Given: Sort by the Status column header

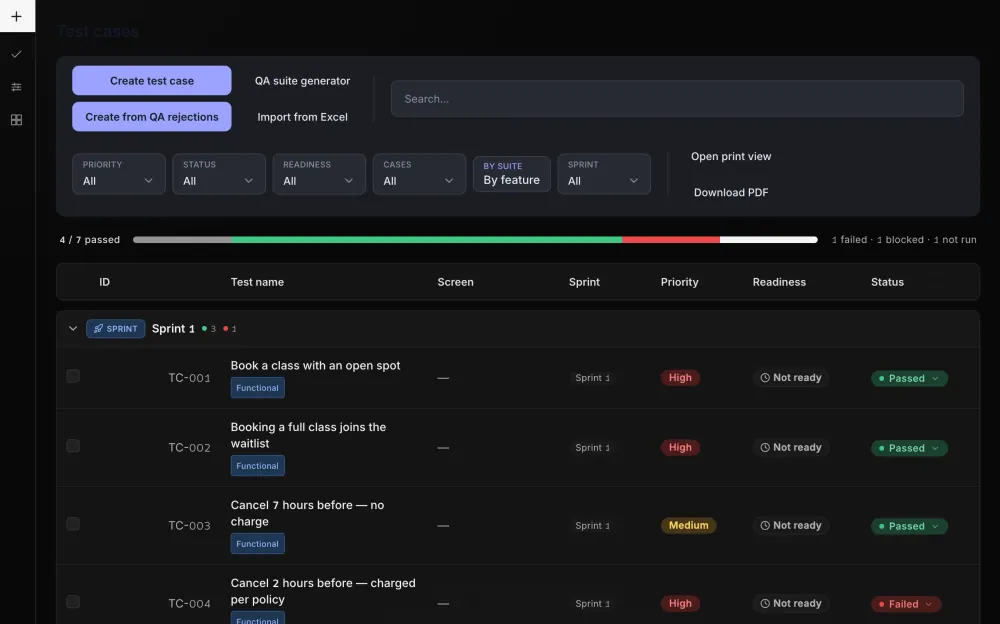Looking at the screenshot, I should (887, 282).
